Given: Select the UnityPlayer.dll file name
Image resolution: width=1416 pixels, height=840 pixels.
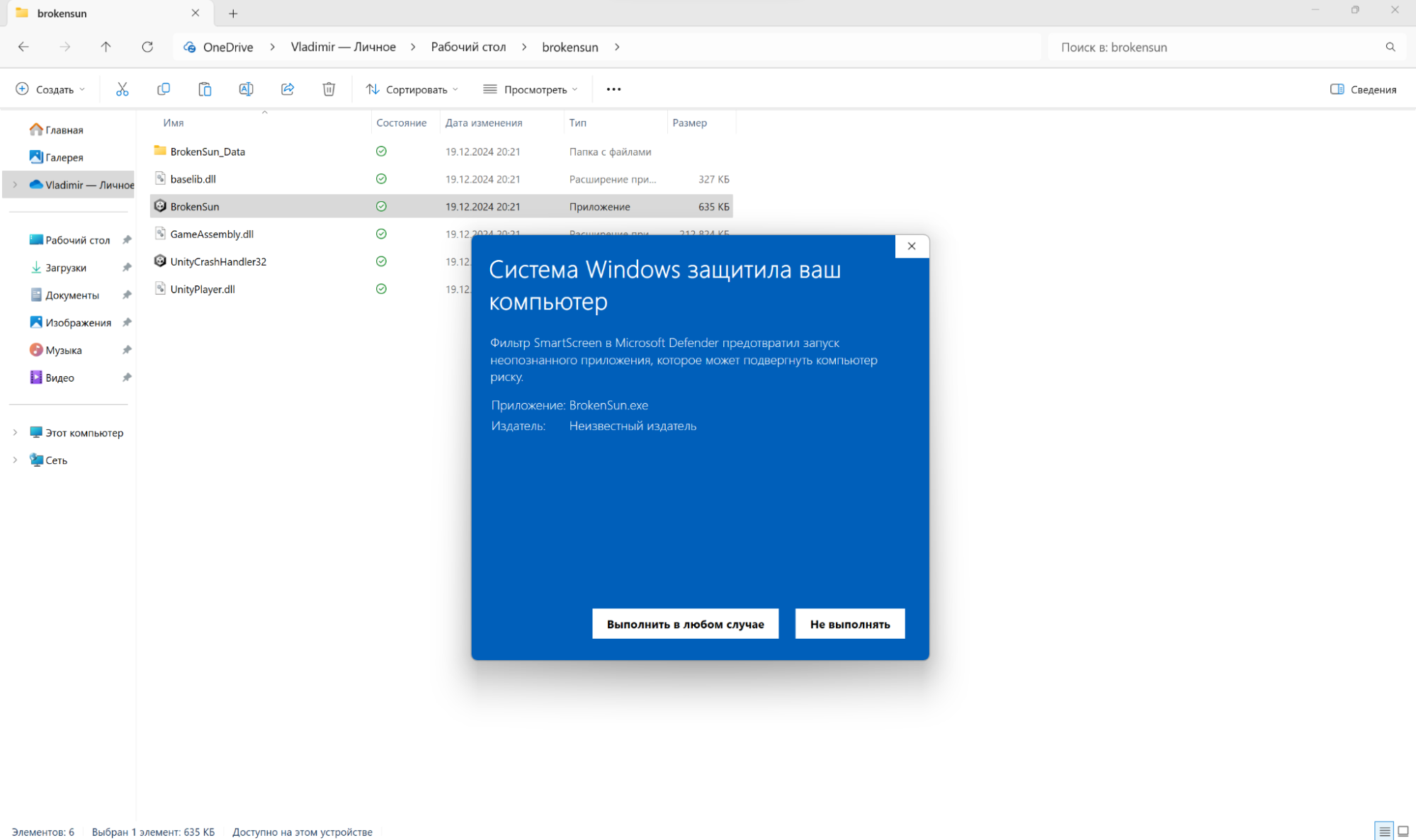Looking at the screenshot, I should (203, 289).
